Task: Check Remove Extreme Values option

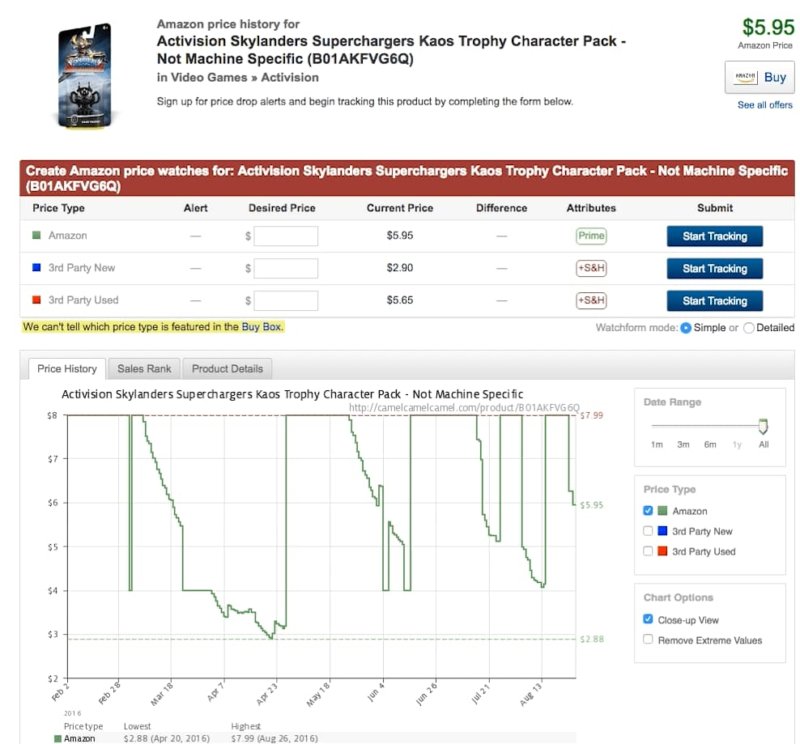Action: (x=648, y=639)
